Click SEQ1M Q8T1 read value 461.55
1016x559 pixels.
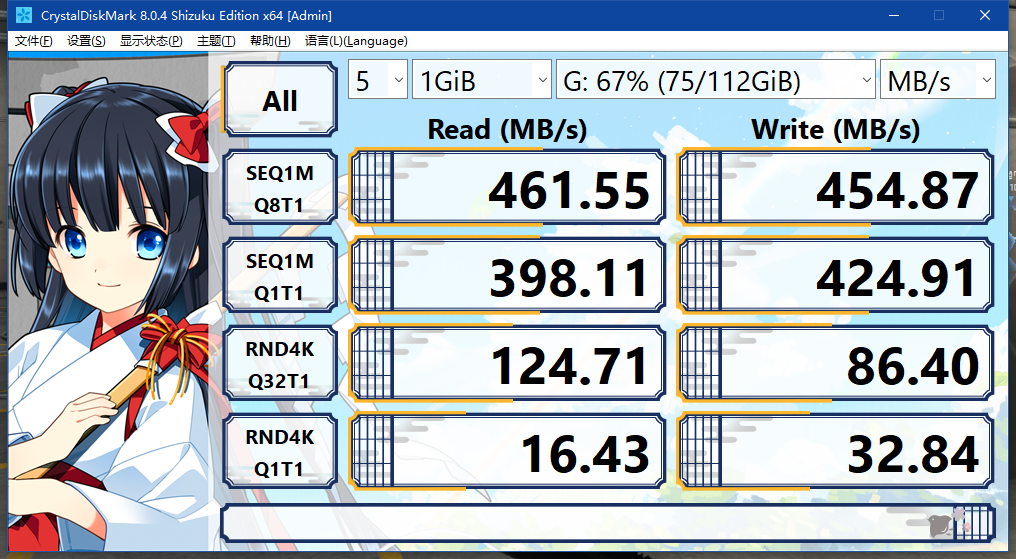(x=507, y=188)
